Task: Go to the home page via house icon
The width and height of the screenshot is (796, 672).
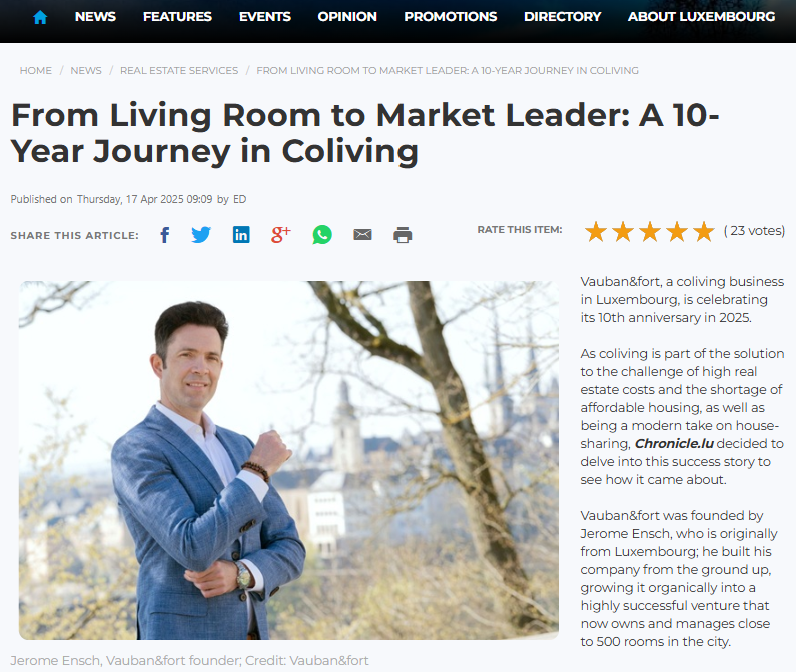Action: tap(40, 17)
